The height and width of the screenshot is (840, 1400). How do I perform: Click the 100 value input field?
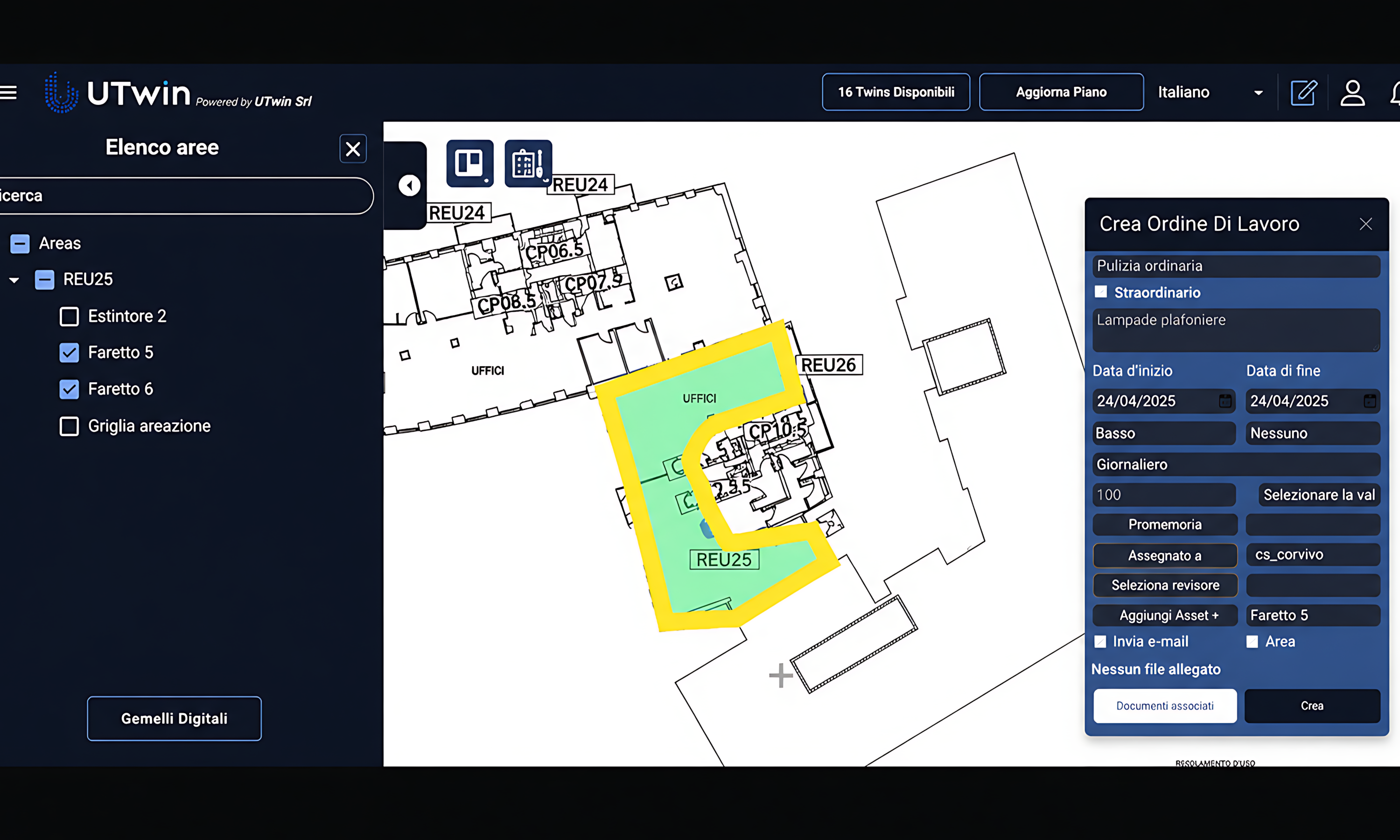pyautogui.click(x=1164, y=495)
